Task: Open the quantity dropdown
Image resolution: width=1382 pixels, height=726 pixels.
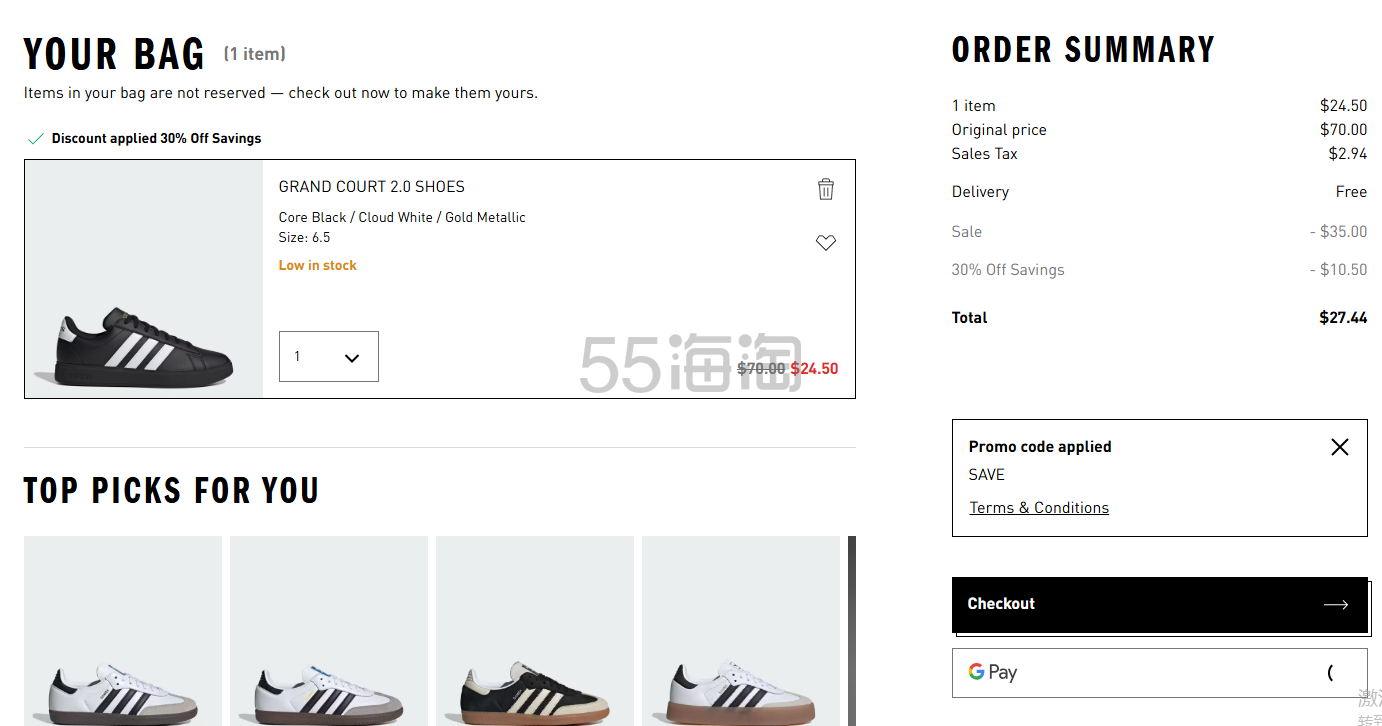Action: [328, 356]
